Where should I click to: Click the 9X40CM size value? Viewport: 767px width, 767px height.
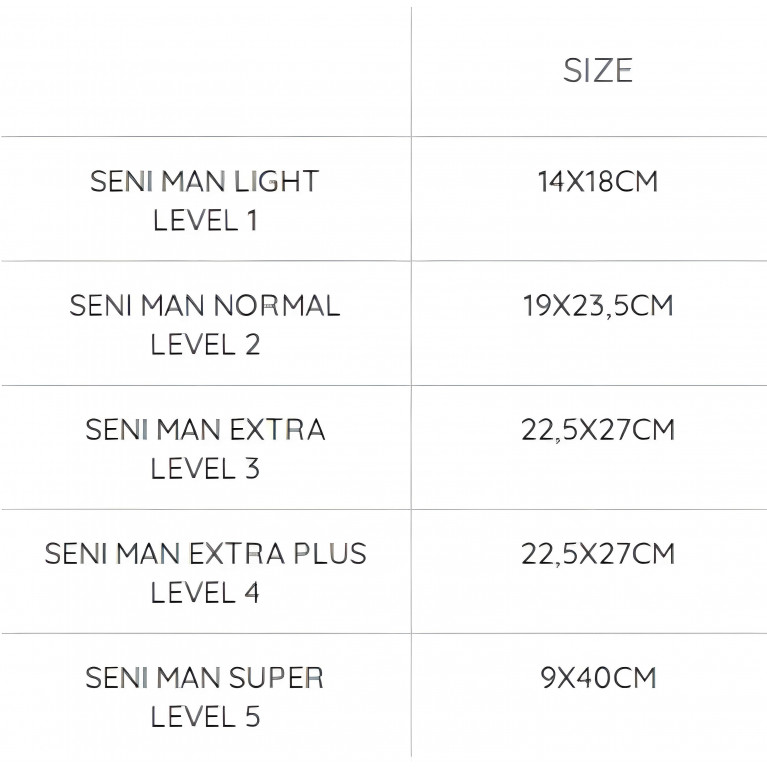[597, 677]
